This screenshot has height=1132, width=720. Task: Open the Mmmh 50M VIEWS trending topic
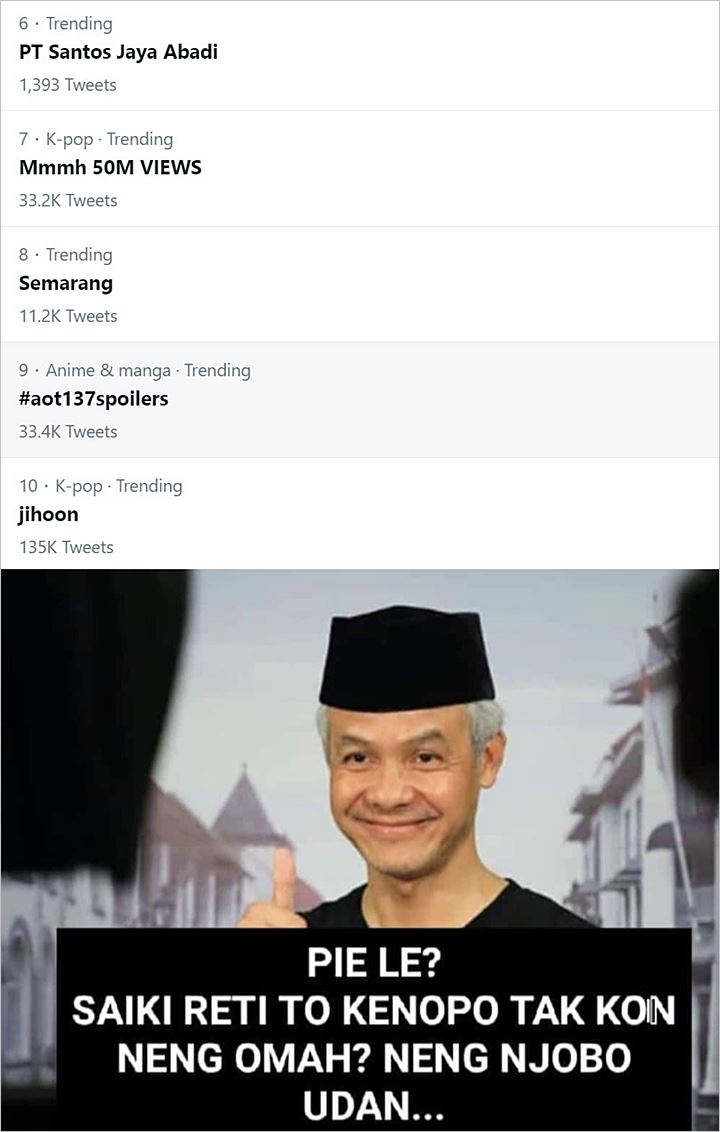tap(110, 168)
